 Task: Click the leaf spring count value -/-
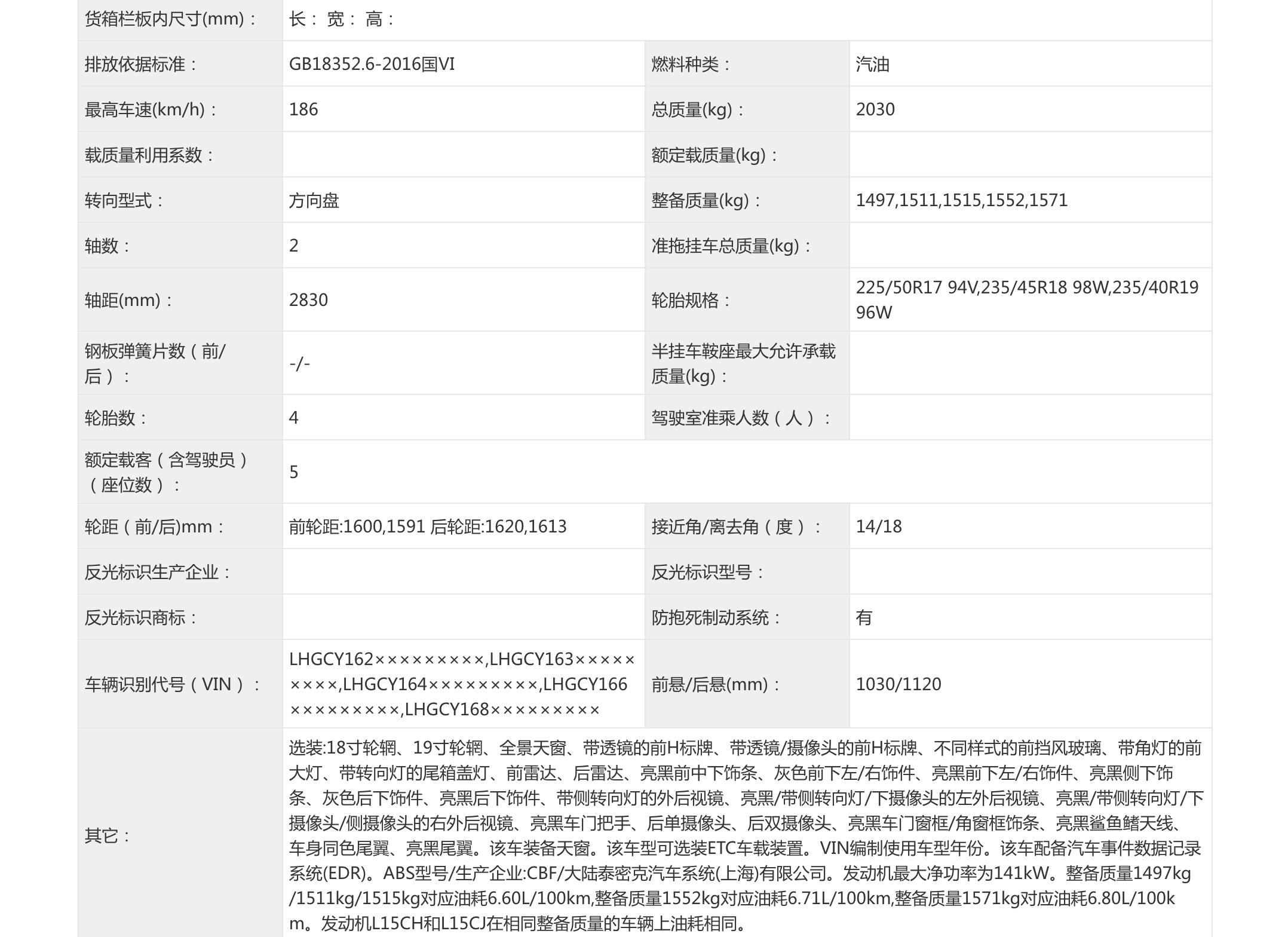(299, 363)
